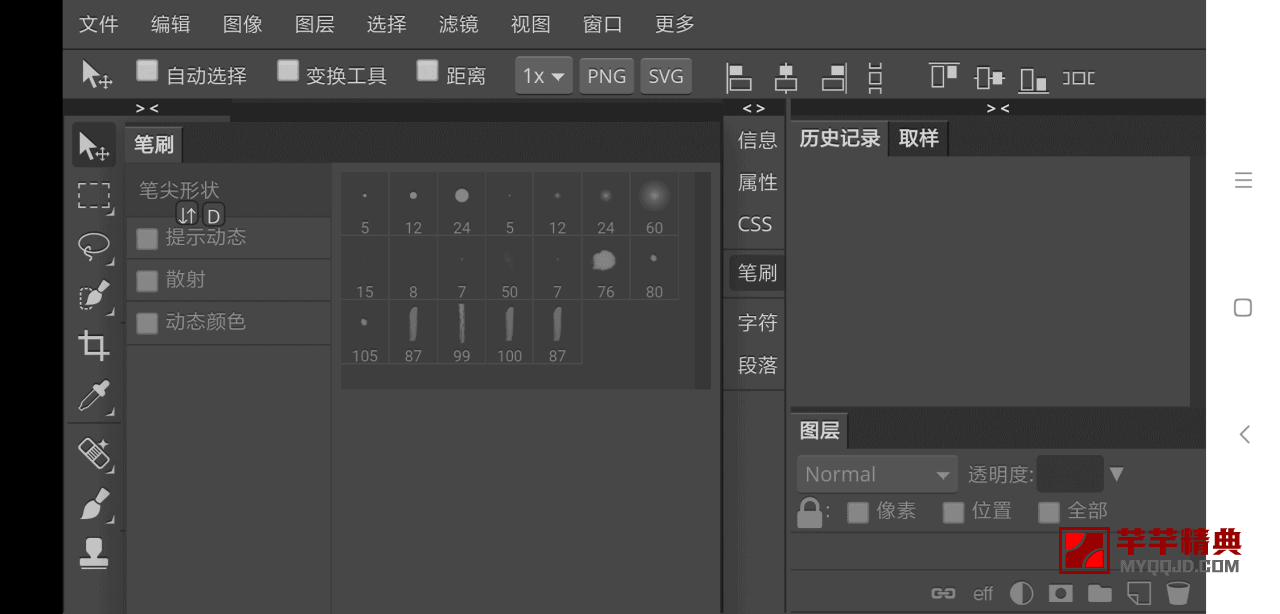This screenshot has height=614, width=1280.
Task: Create a new layer icon
Action: tap(1139, 593)
